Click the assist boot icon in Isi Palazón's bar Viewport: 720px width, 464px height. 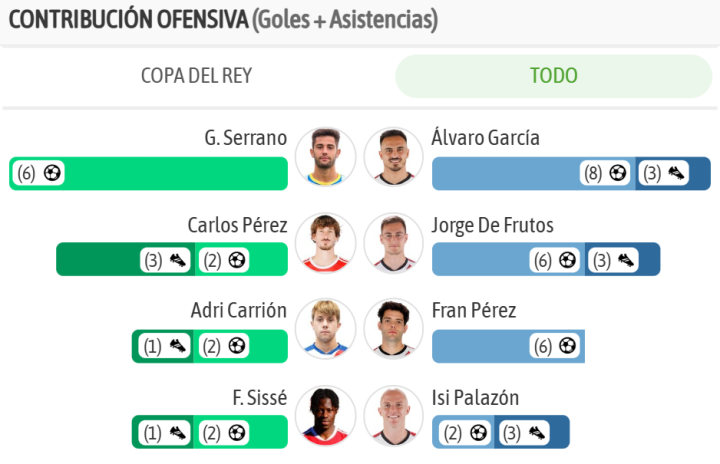[x=539, y=433]
